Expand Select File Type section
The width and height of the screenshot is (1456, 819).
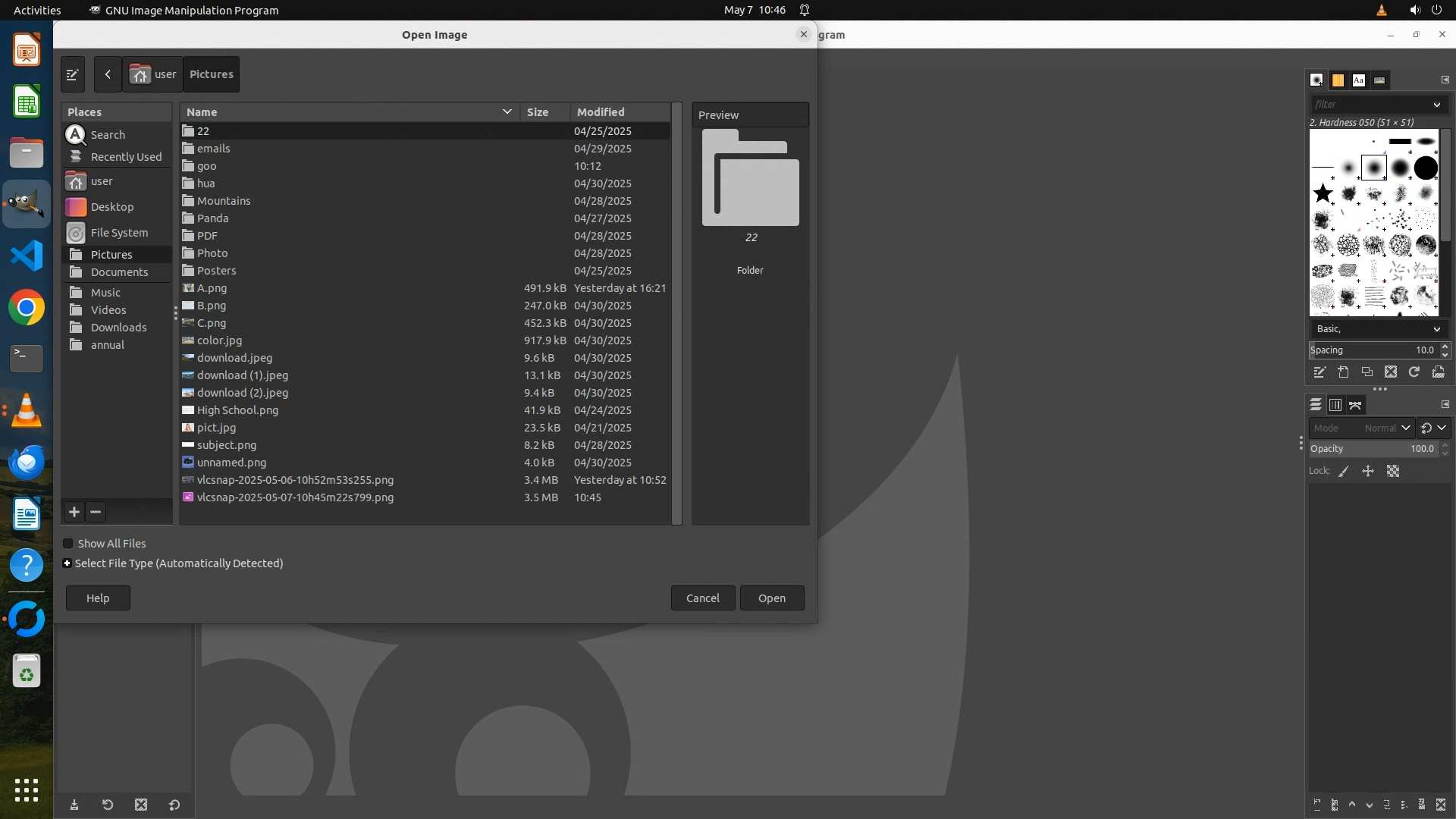67,563
